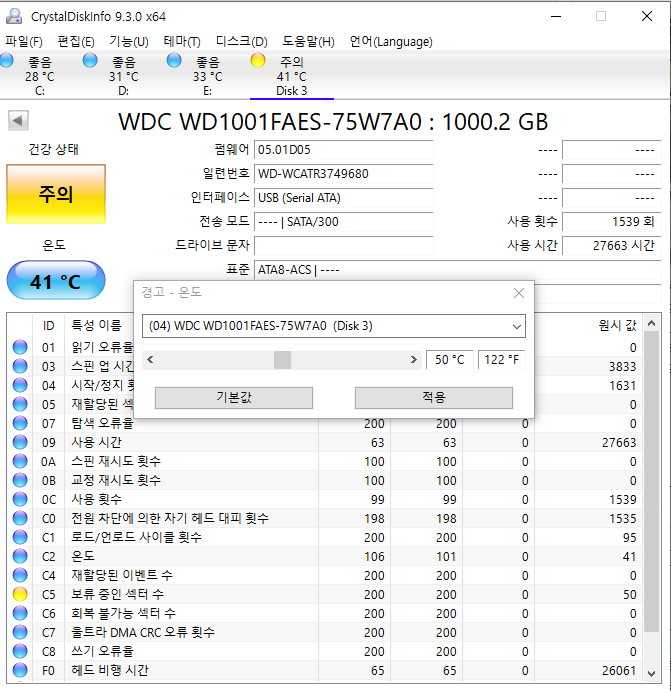Click status orb of attribute F0 row

pyautogui.click(x=20, y=670)
